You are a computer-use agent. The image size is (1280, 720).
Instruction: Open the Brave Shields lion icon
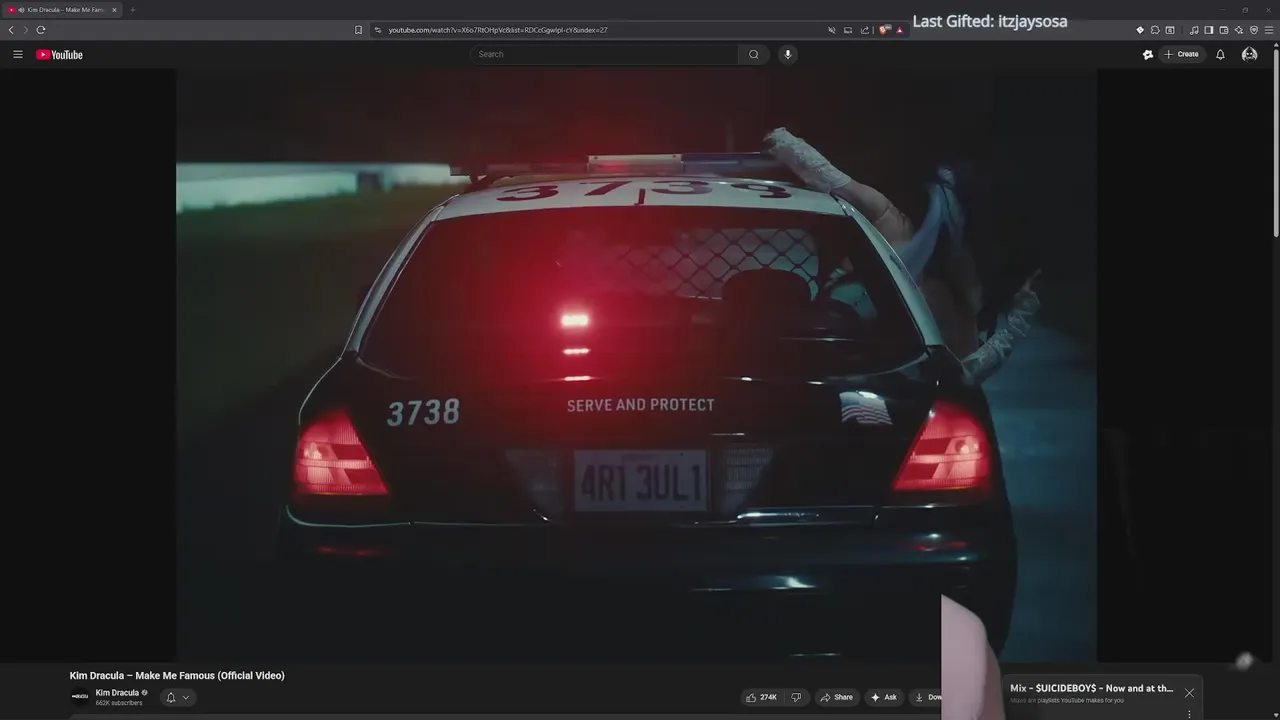point(885,30)
